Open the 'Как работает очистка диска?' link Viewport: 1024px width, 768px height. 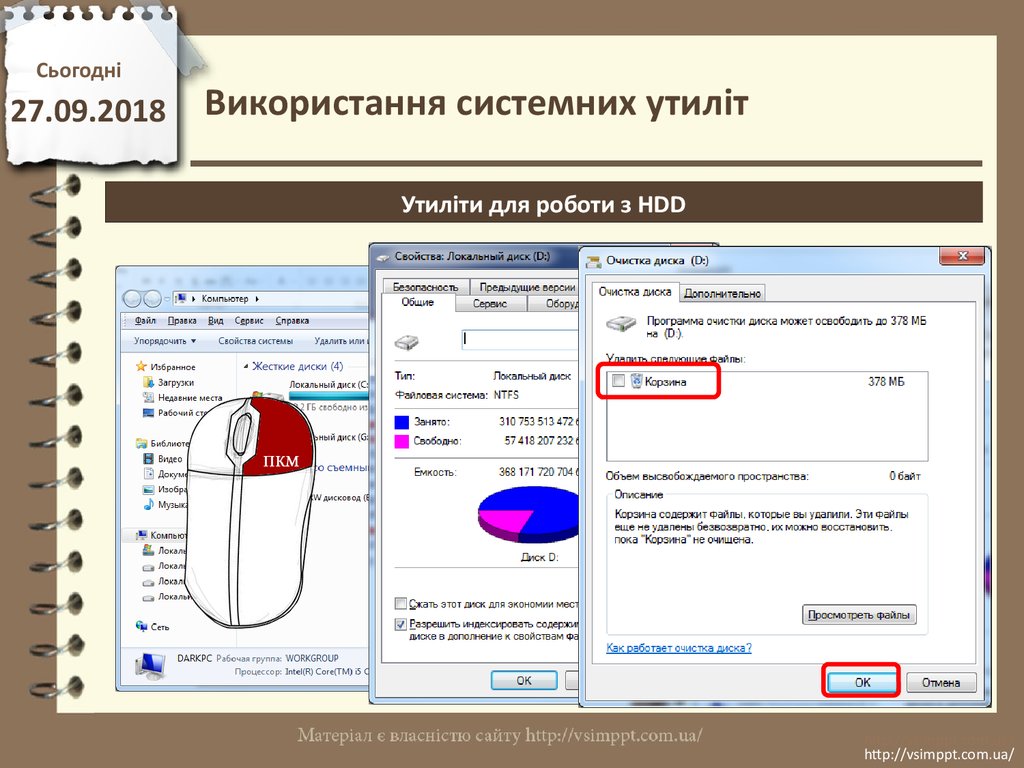pyautogui.click(x=679, y=648)
